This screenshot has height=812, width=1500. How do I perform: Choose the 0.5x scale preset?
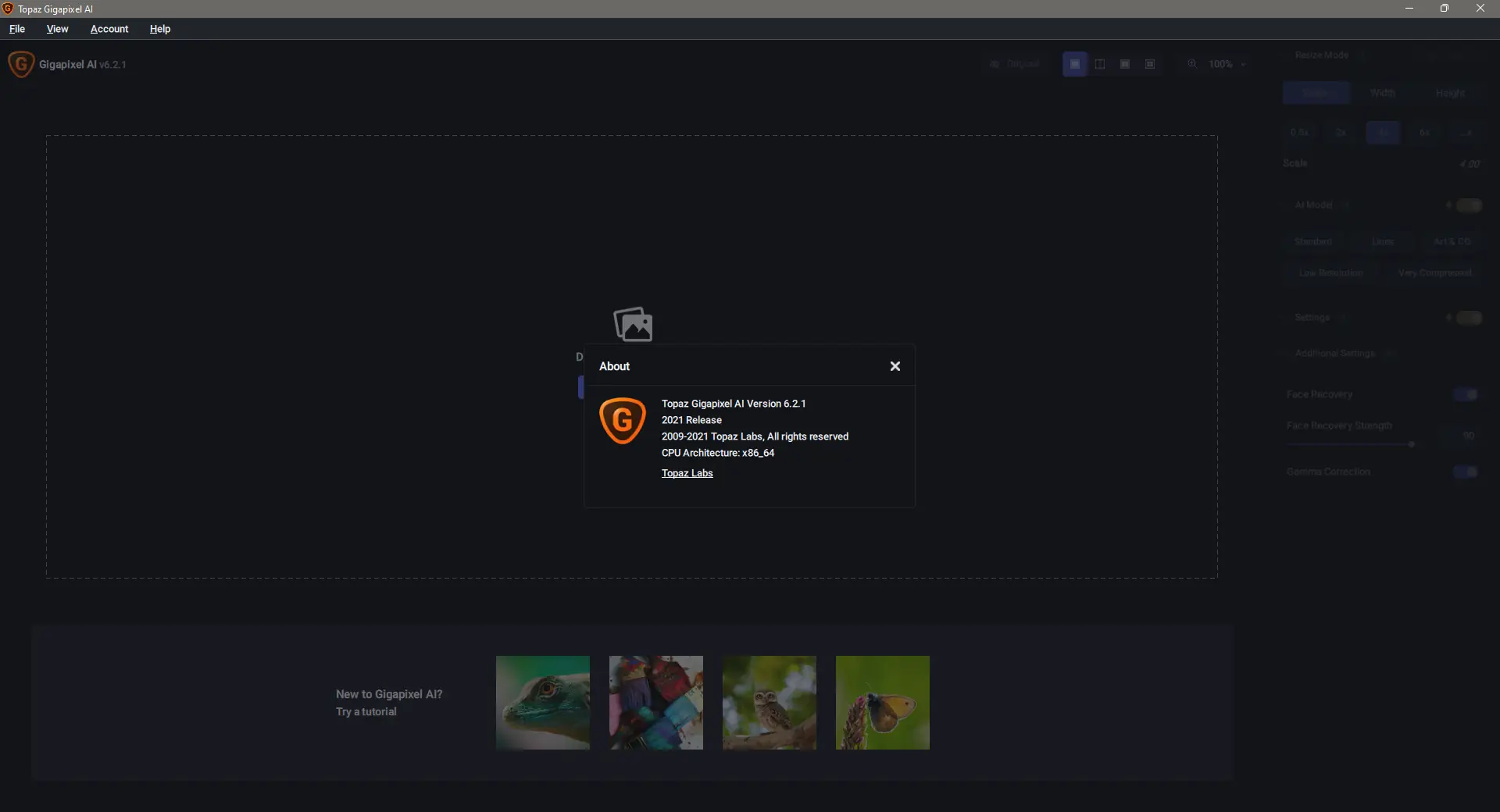point(1300,133)
